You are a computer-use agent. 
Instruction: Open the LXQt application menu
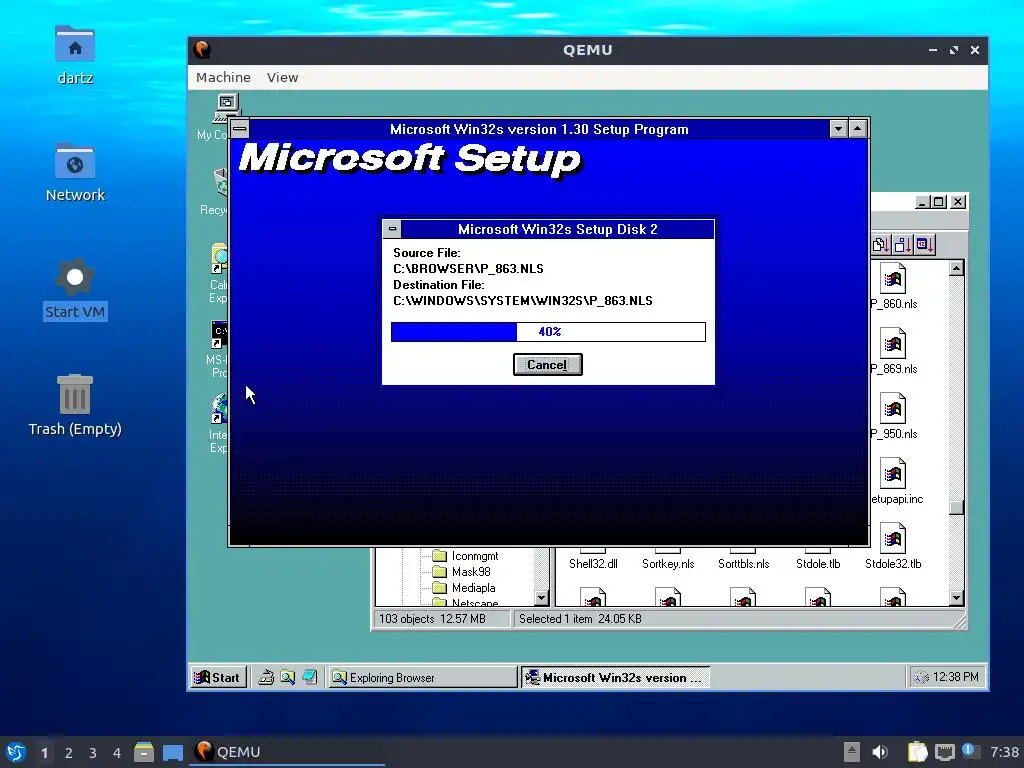pos(15,752)
